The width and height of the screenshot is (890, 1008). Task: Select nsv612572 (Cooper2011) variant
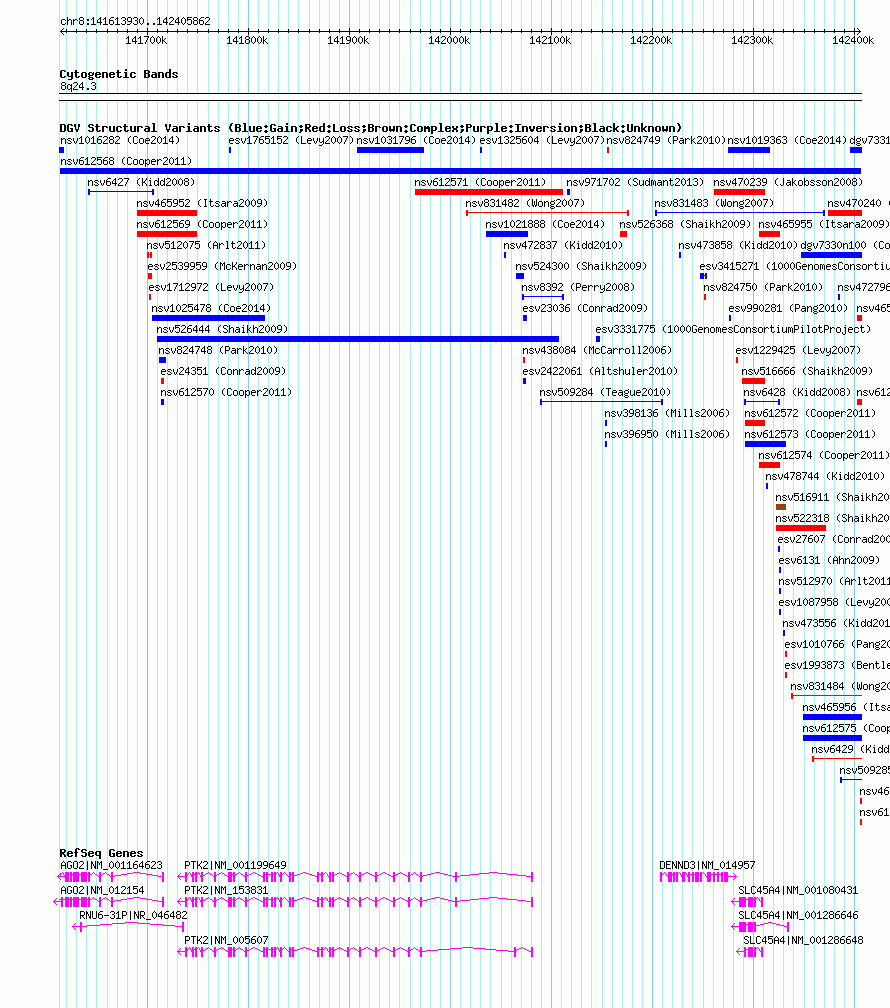click(810, 413)
